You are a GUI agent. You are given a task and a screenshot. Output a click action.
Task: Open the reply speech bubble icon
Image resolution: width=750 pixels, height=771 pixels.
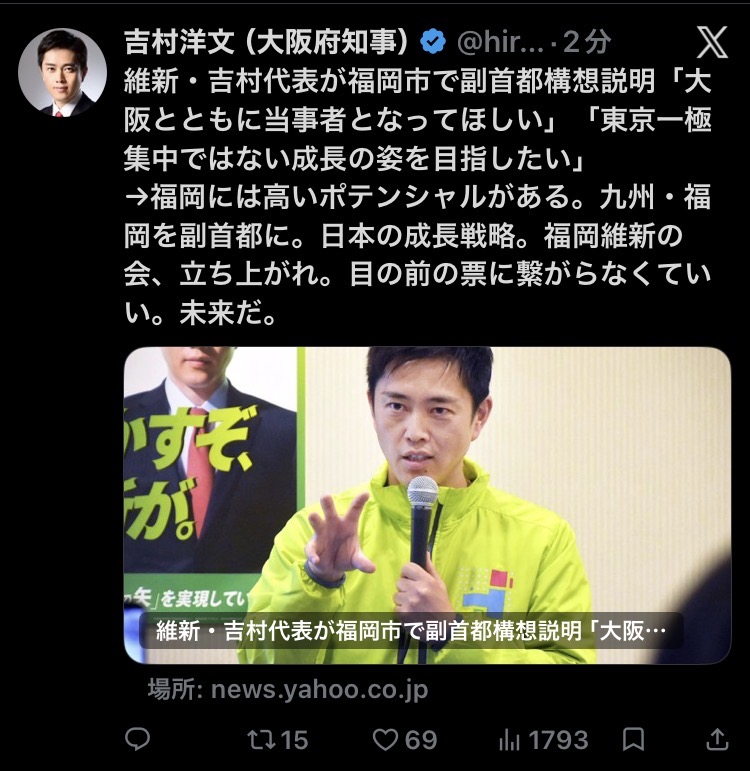137,740
